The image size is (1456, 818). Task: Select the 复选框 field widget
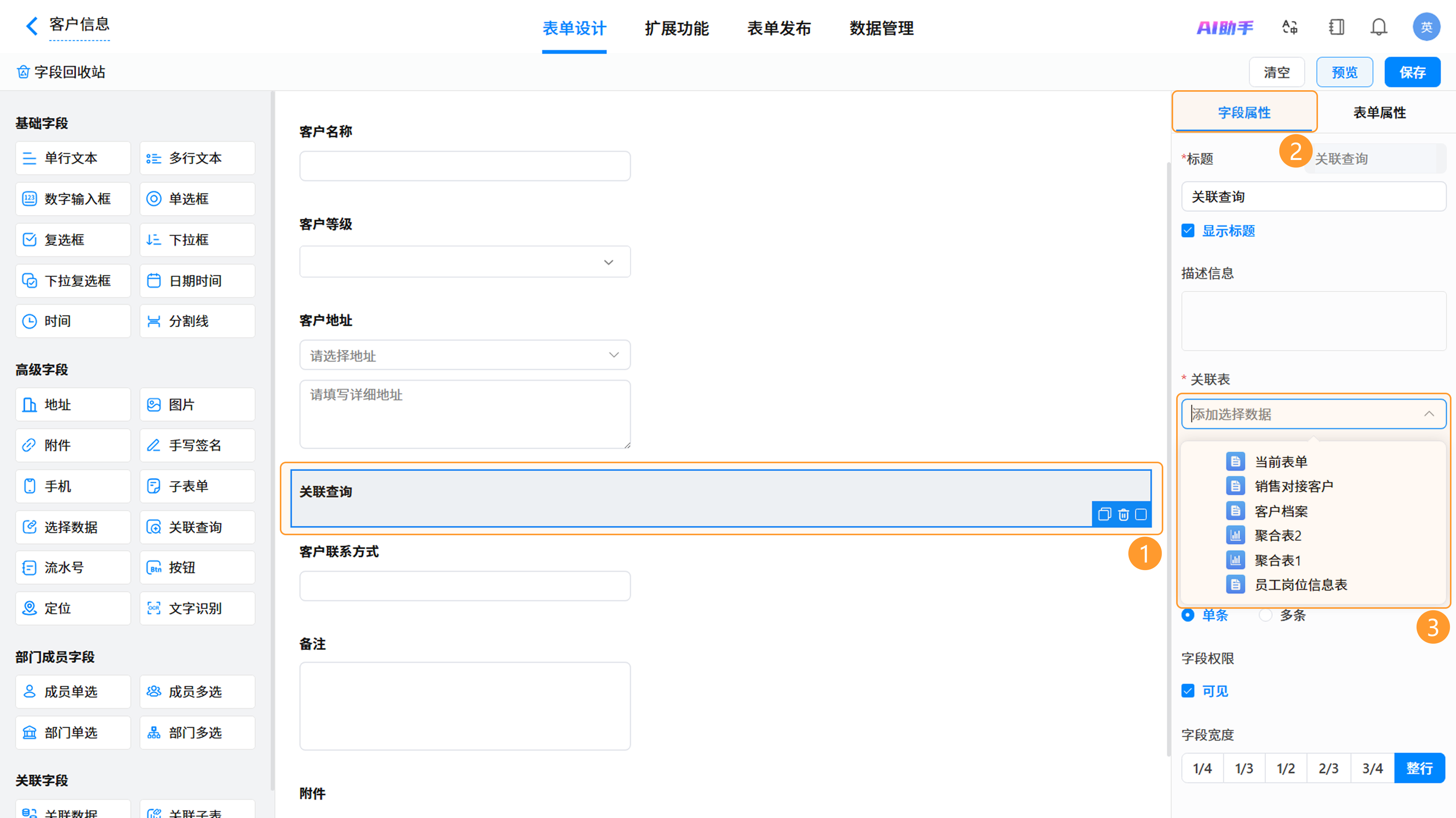coord(73,240)
